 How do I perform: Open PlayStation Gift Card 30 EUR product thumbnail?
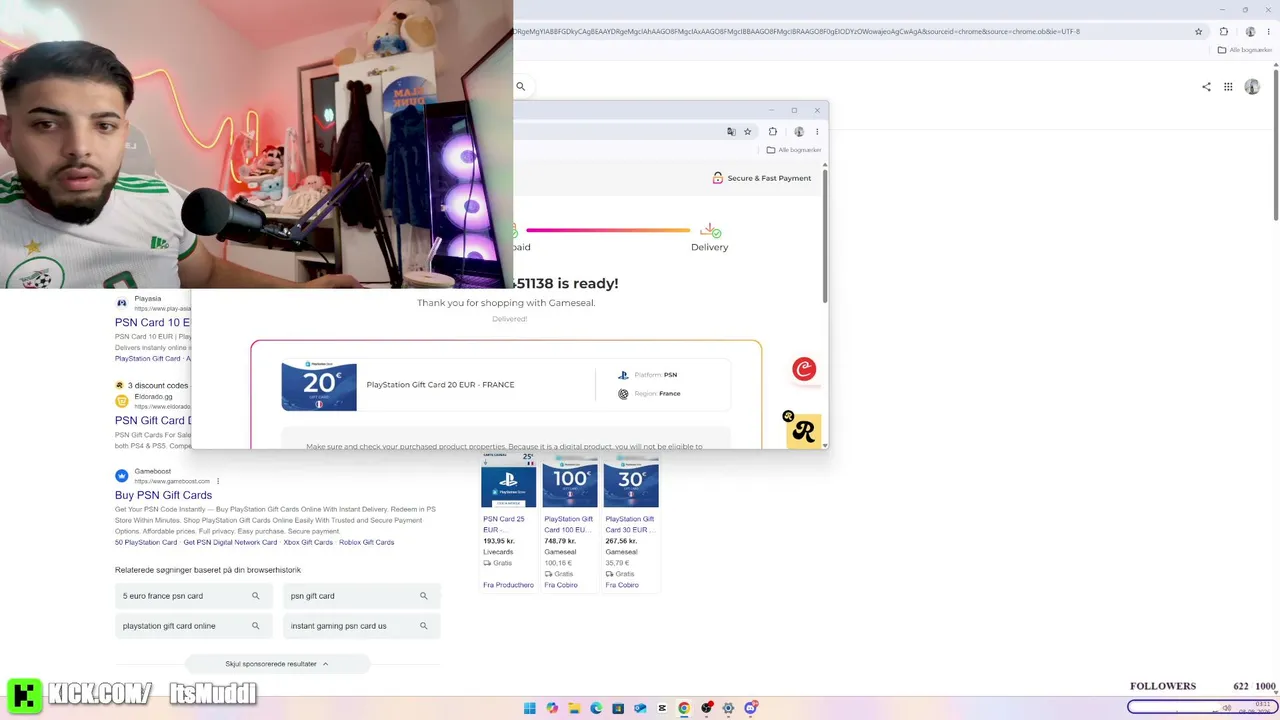(x=631, y=480)
